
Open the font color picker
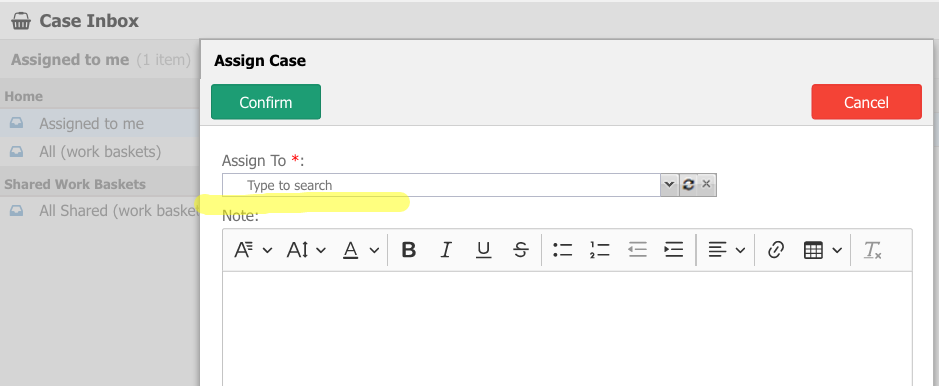click(x=361, y=250)
